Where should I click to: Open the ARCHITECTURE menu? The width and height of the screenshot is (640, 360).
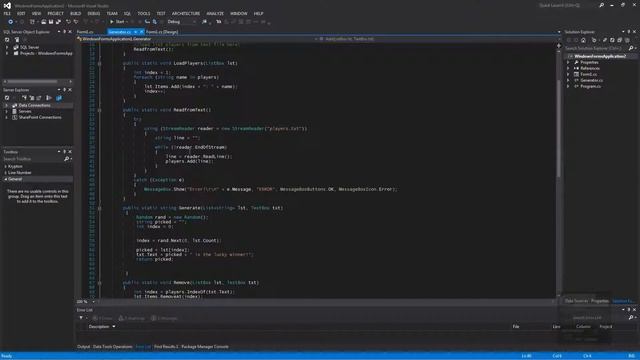point(186,13)
